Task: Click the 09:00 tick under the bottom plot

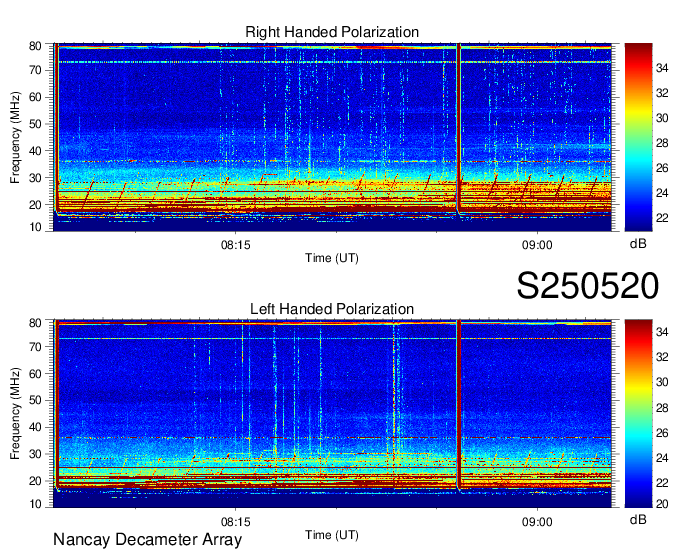Action: coord(537,522)
